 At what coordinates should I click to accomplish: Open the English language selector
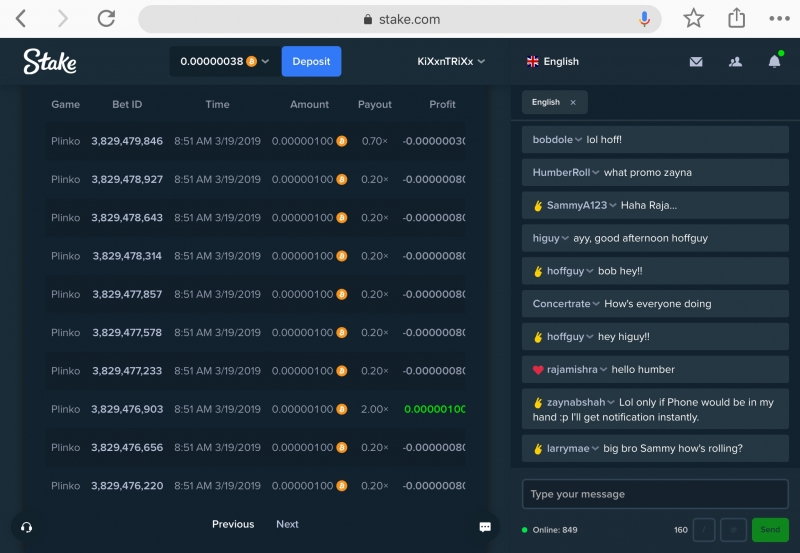553,61
